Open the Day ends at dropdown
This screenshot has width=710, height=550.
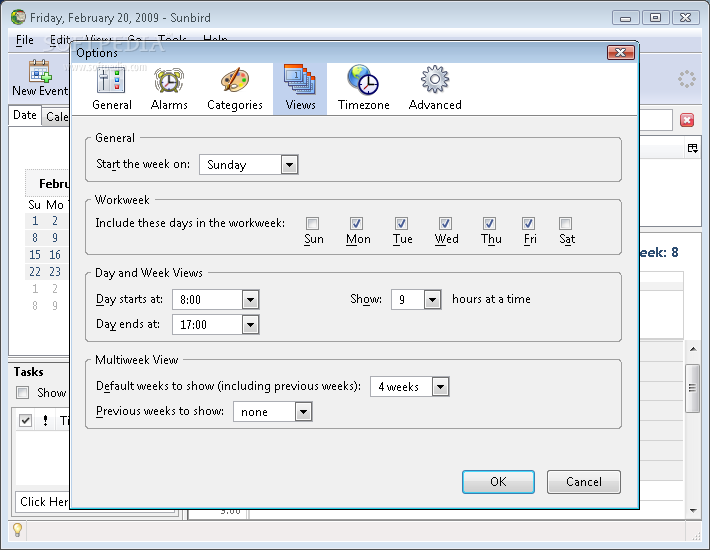(x=216, y=325)
